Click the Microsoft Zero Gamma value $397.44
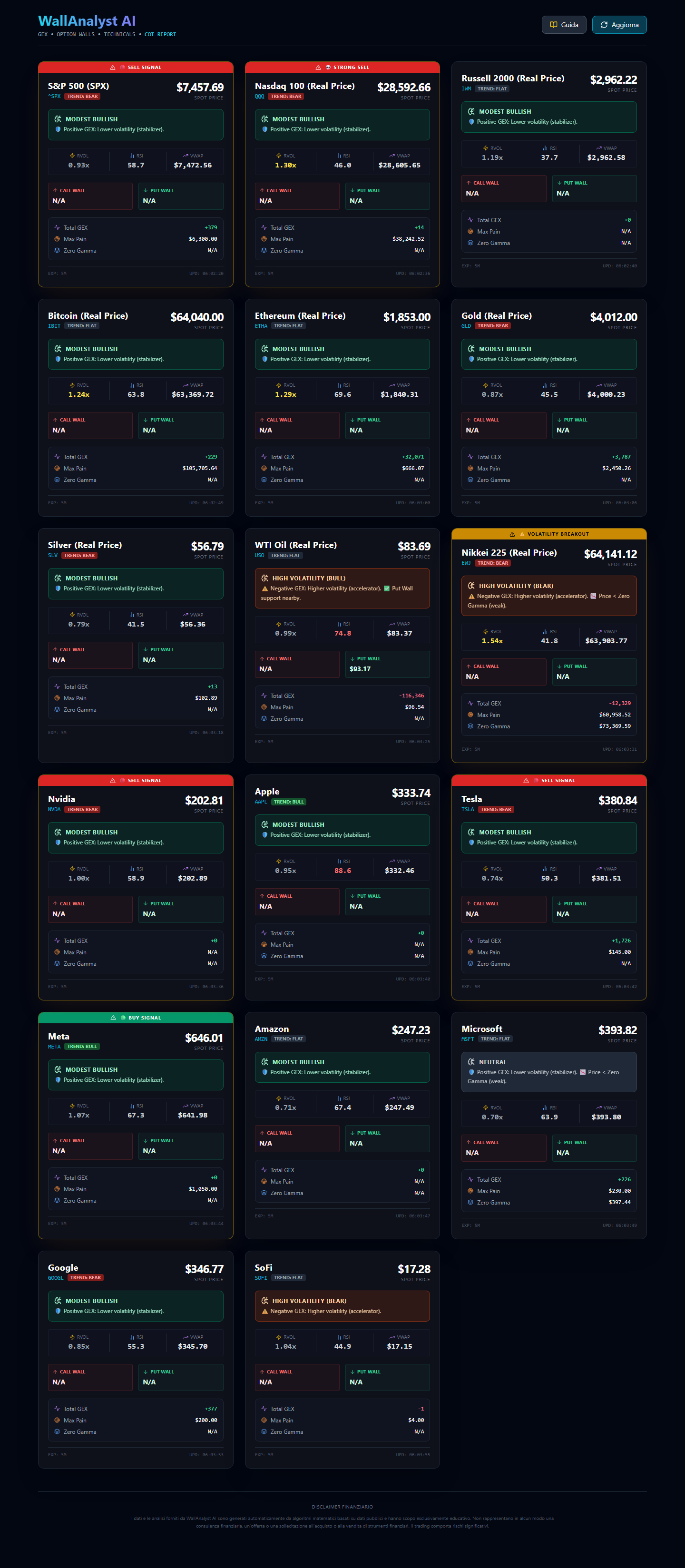Viewport: 685px width, 1568px height. click(x=619, y=1202)
